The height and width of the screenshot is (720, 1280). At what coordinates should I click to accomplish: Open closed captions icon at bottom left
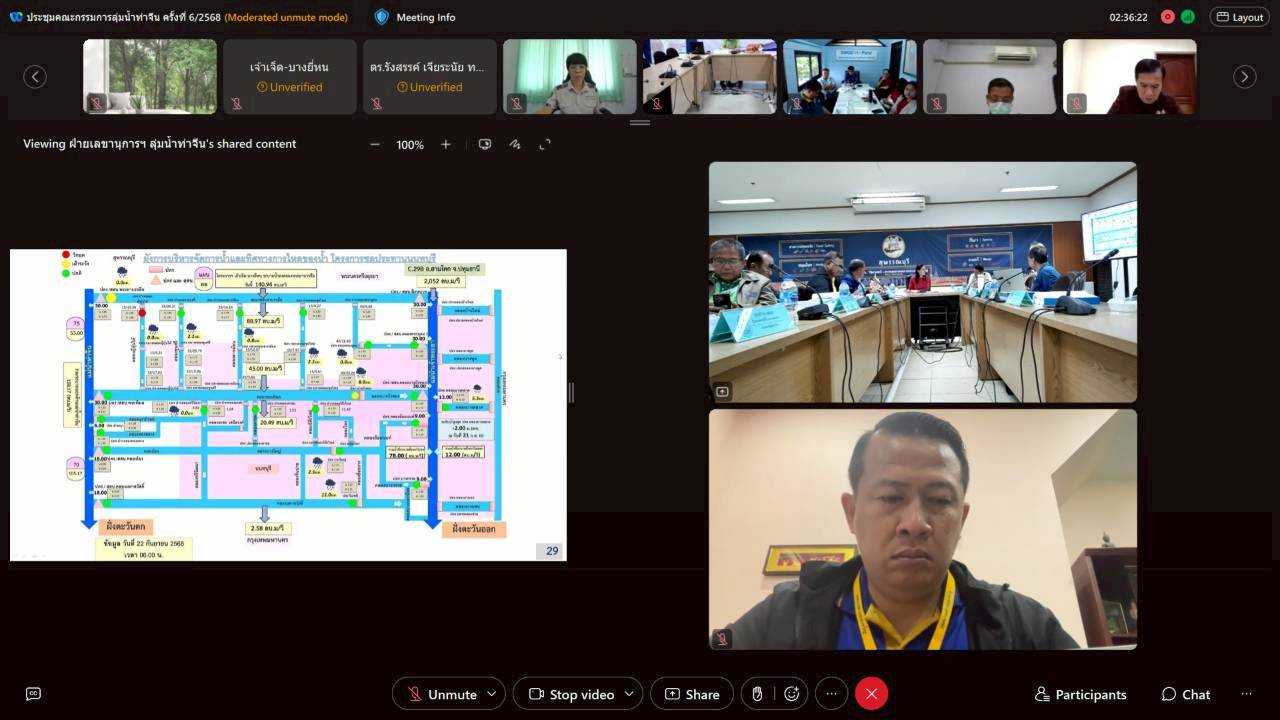pos(33,694)
